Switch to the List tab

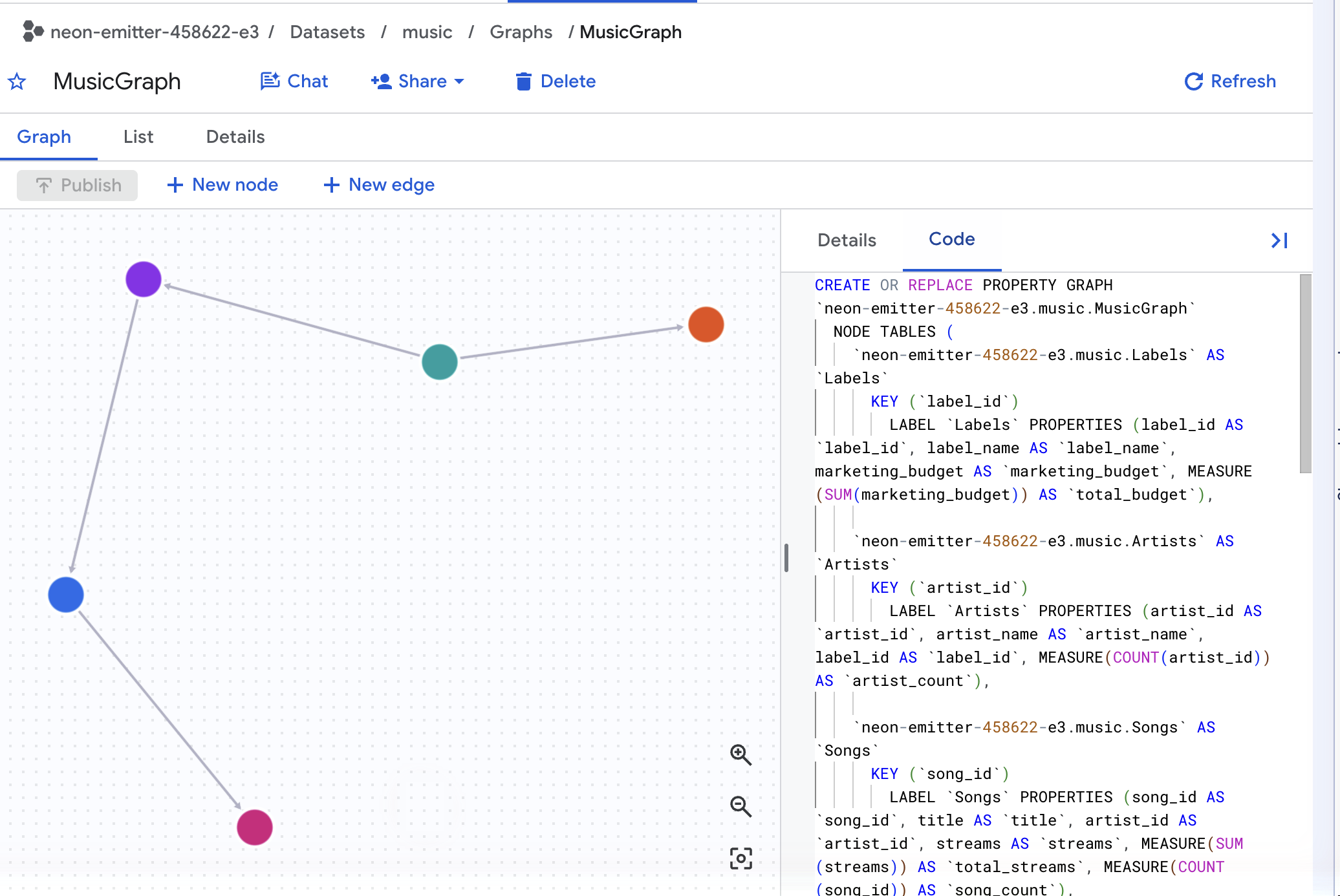tap(138, 137)
